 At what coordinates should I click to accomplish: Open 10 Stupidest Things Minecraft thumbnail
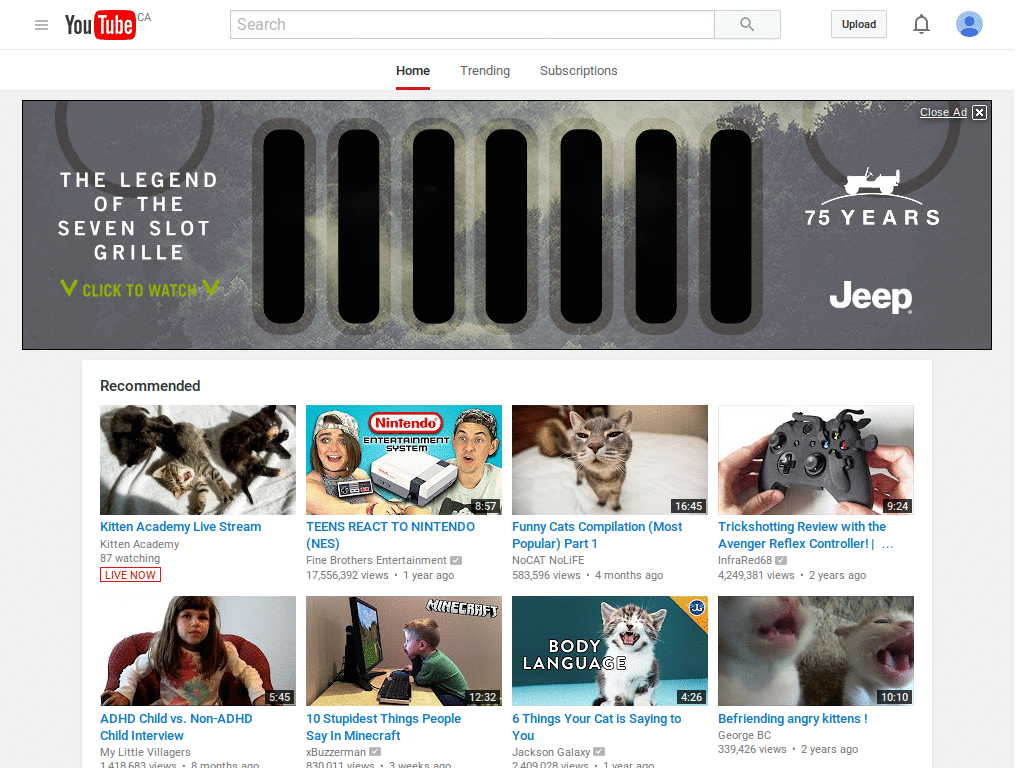click(404, 650)
